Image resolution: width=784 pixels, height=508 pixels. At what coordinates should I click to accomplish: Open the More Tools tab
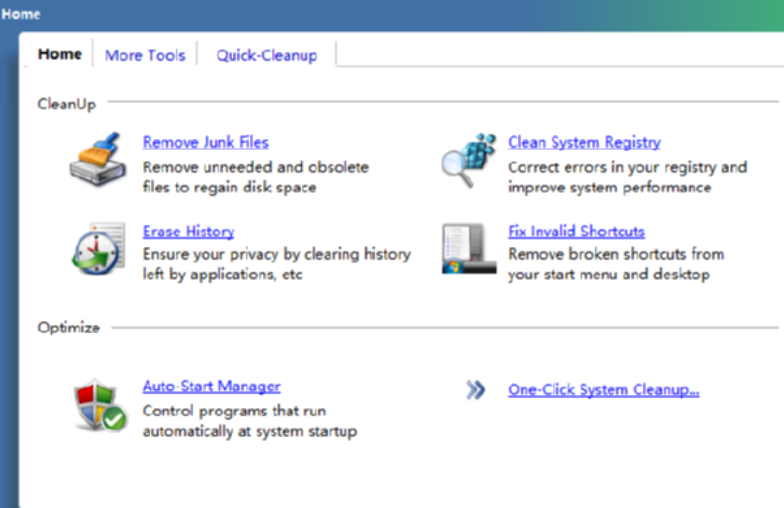(x=145, y=55)
